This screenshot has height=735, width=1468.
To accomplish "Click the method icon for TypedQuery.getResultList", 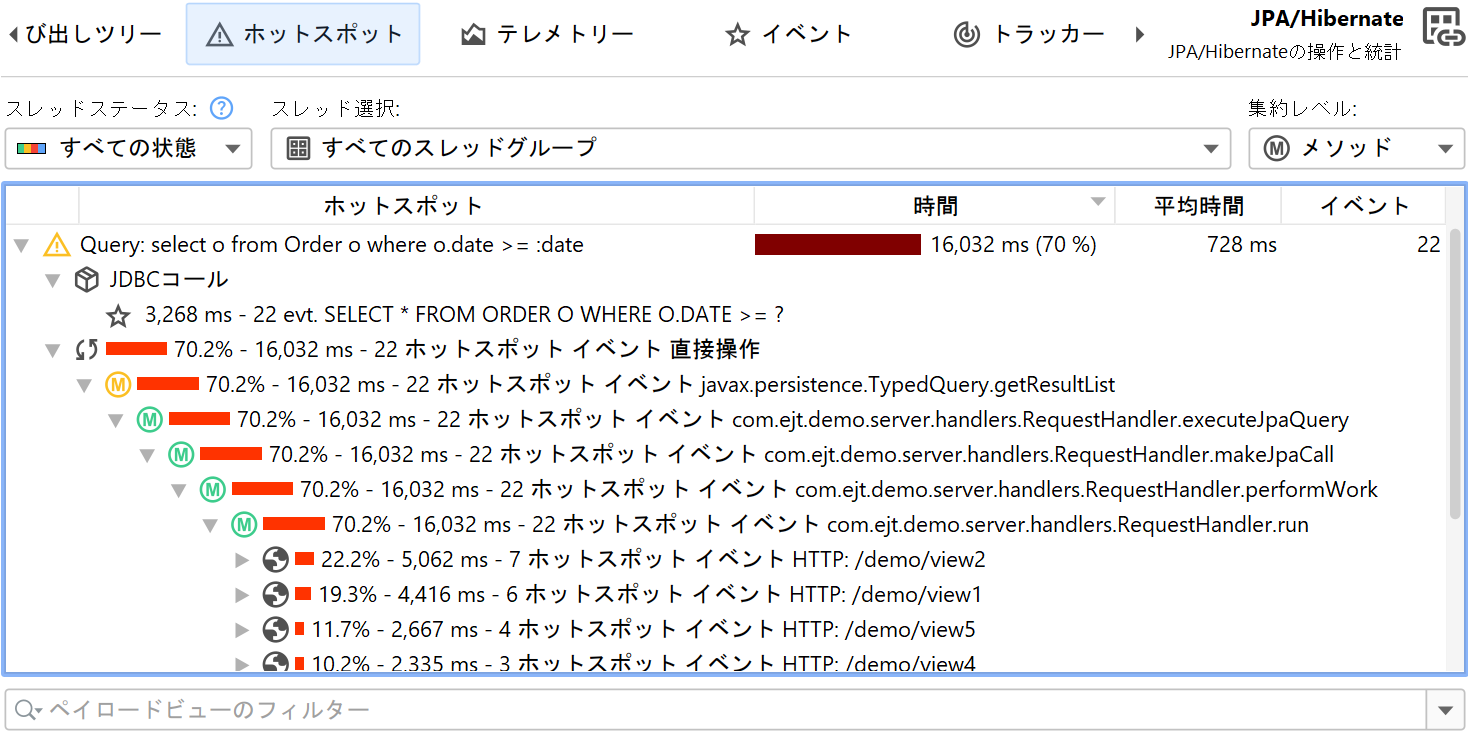I will [x=118, y=385].
